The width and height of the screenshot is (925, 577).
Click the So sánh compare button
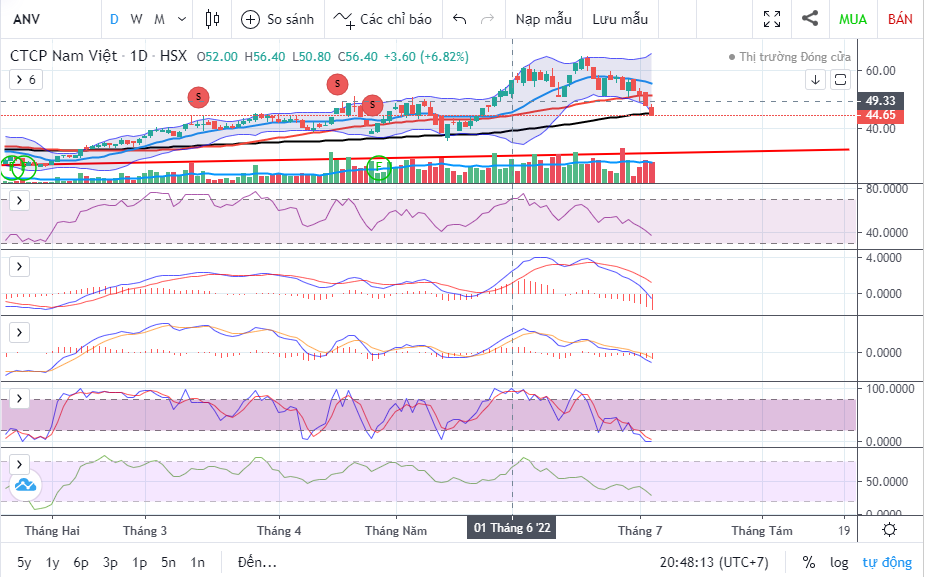click(x=279, y=19)
